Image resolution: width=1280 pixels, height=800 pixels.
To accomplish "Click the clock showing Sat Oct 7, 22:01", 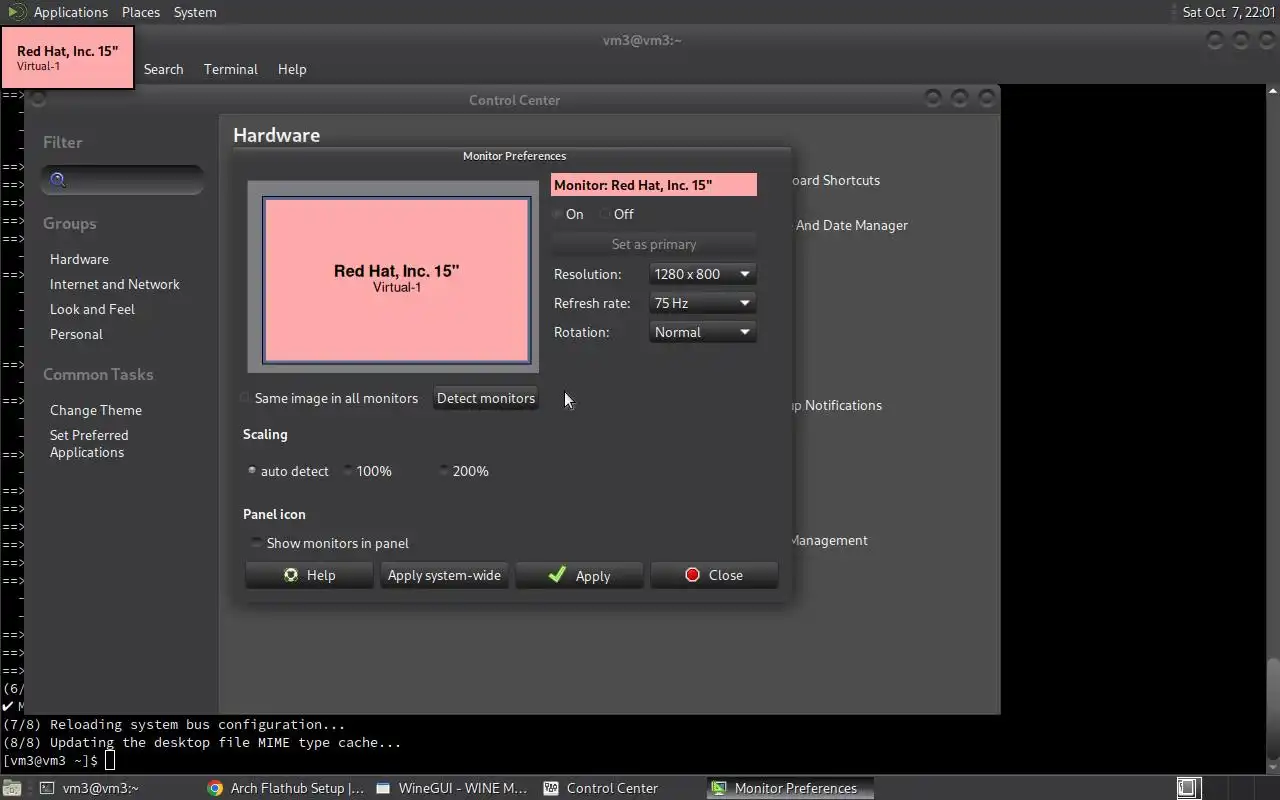I will click(1228, 12).
